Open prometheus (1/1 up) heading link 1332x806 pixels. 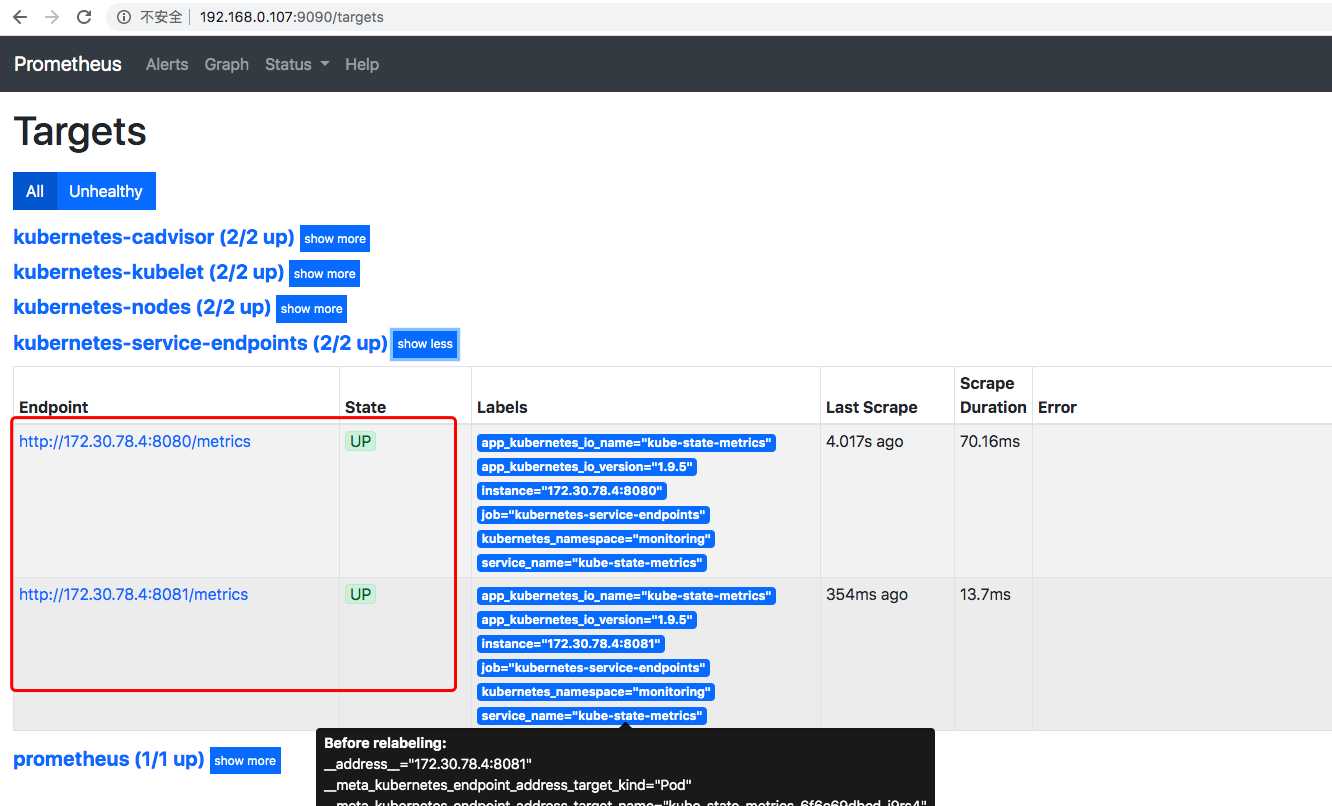pyautogui.click(x=109, y=759)
